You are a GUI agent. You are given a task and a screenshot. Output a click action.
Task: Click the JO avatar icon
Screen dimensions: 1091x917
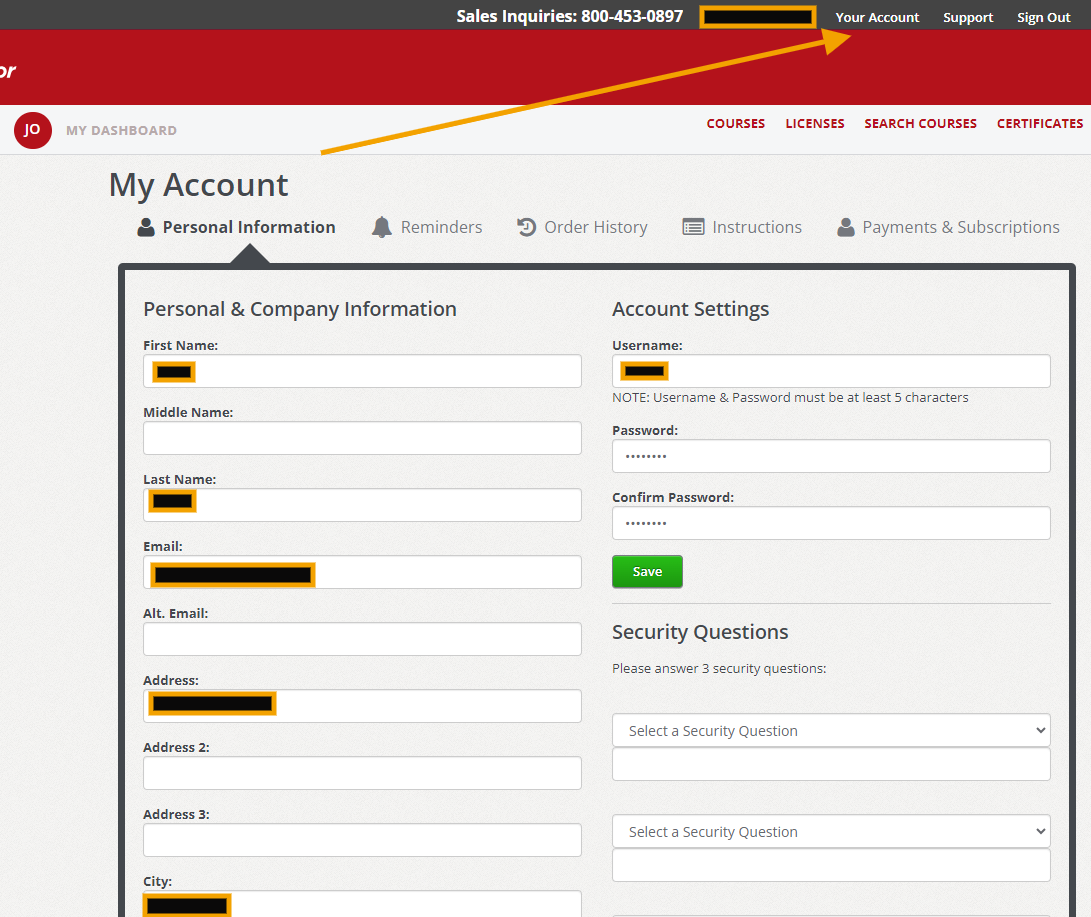33,130
